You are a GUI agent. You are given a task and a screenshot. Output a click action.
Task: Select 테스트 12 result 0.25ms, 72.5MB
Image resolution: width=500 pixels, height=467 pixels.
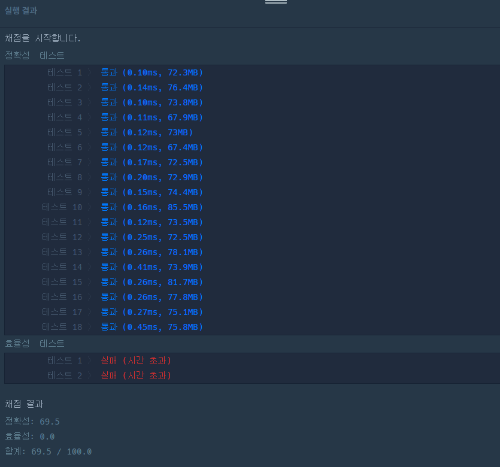[x=152, y=237]
